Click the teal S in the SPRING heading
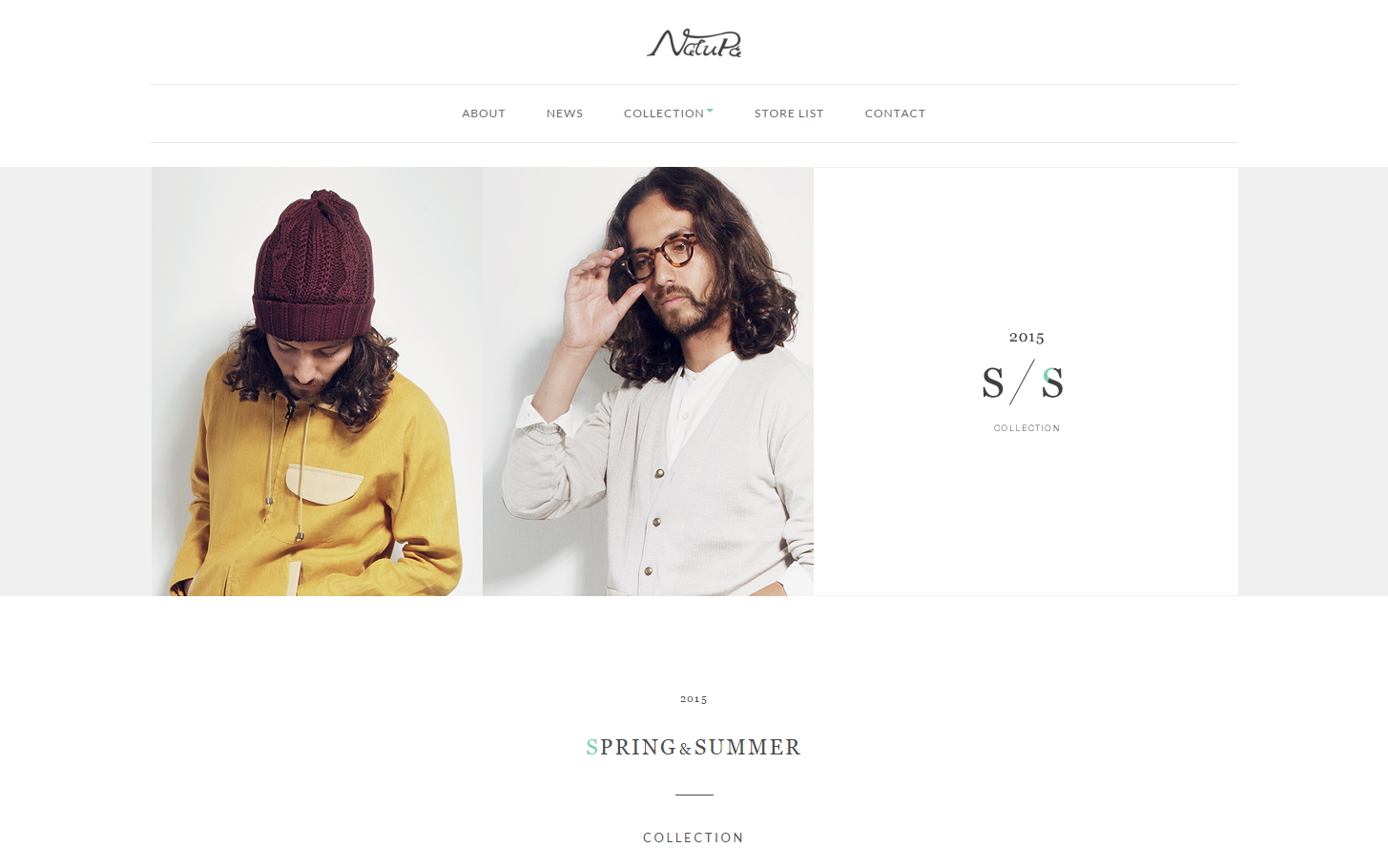The width and height of the screenshot is (1388, 868). pos(592,748)
